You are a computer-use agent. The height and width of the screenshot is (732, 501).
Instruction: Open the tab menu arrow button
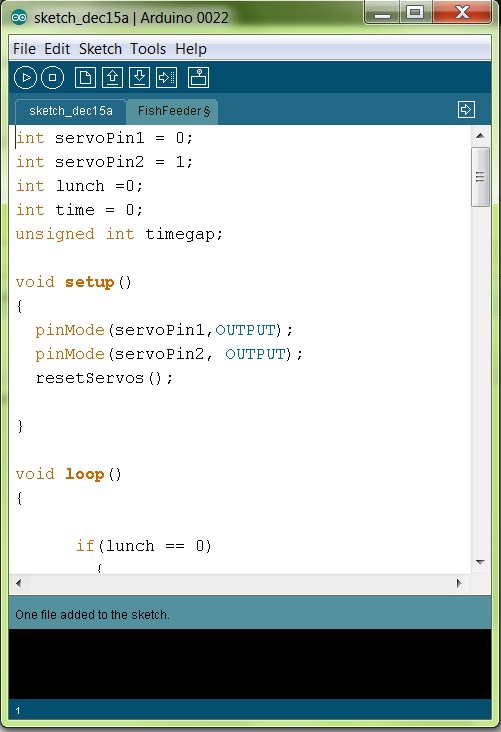(x=466, y=110)
